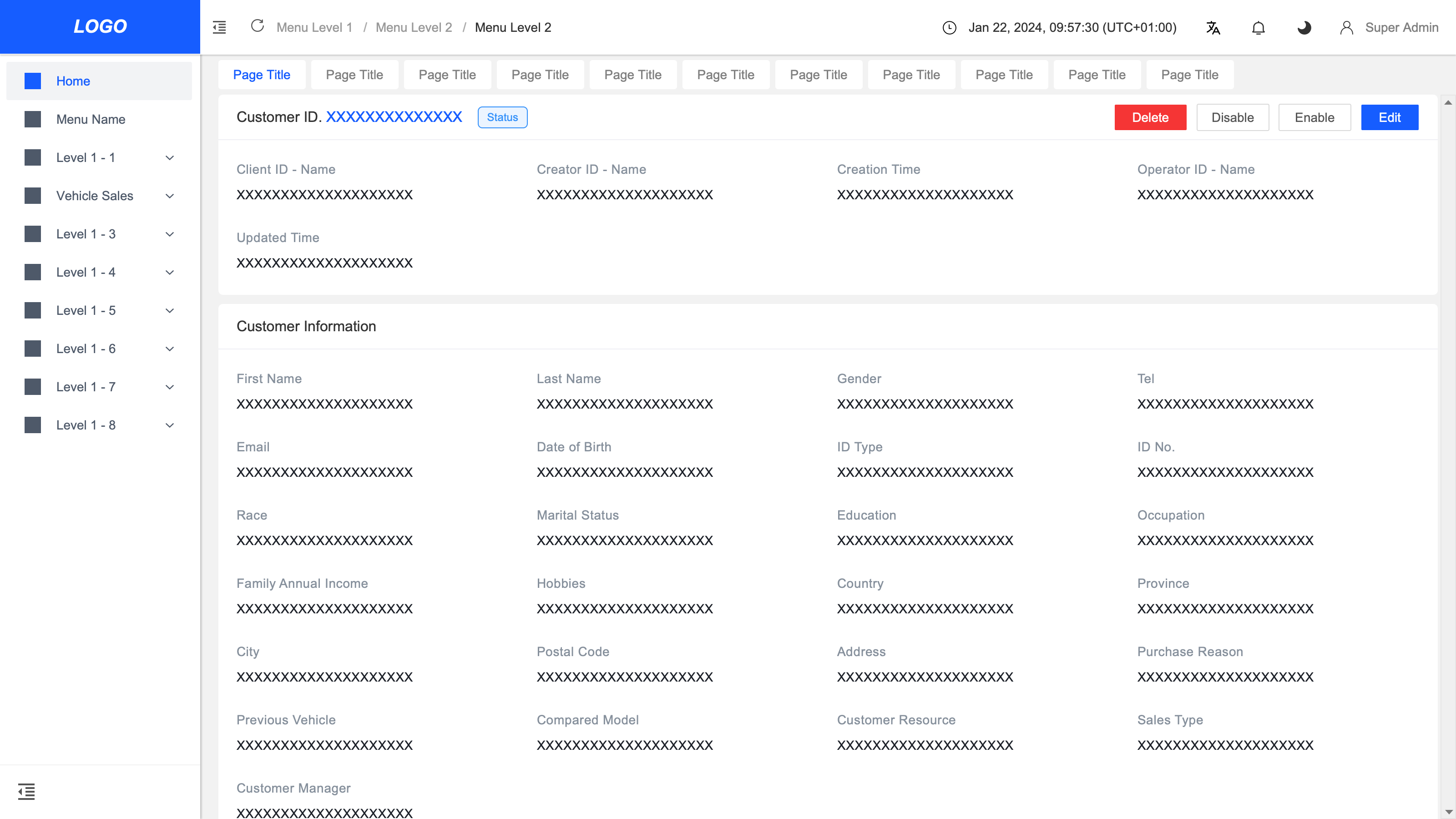1456x819 pixels.
Task: Click the Super Admin user icon
Action: coord(1346,28)
